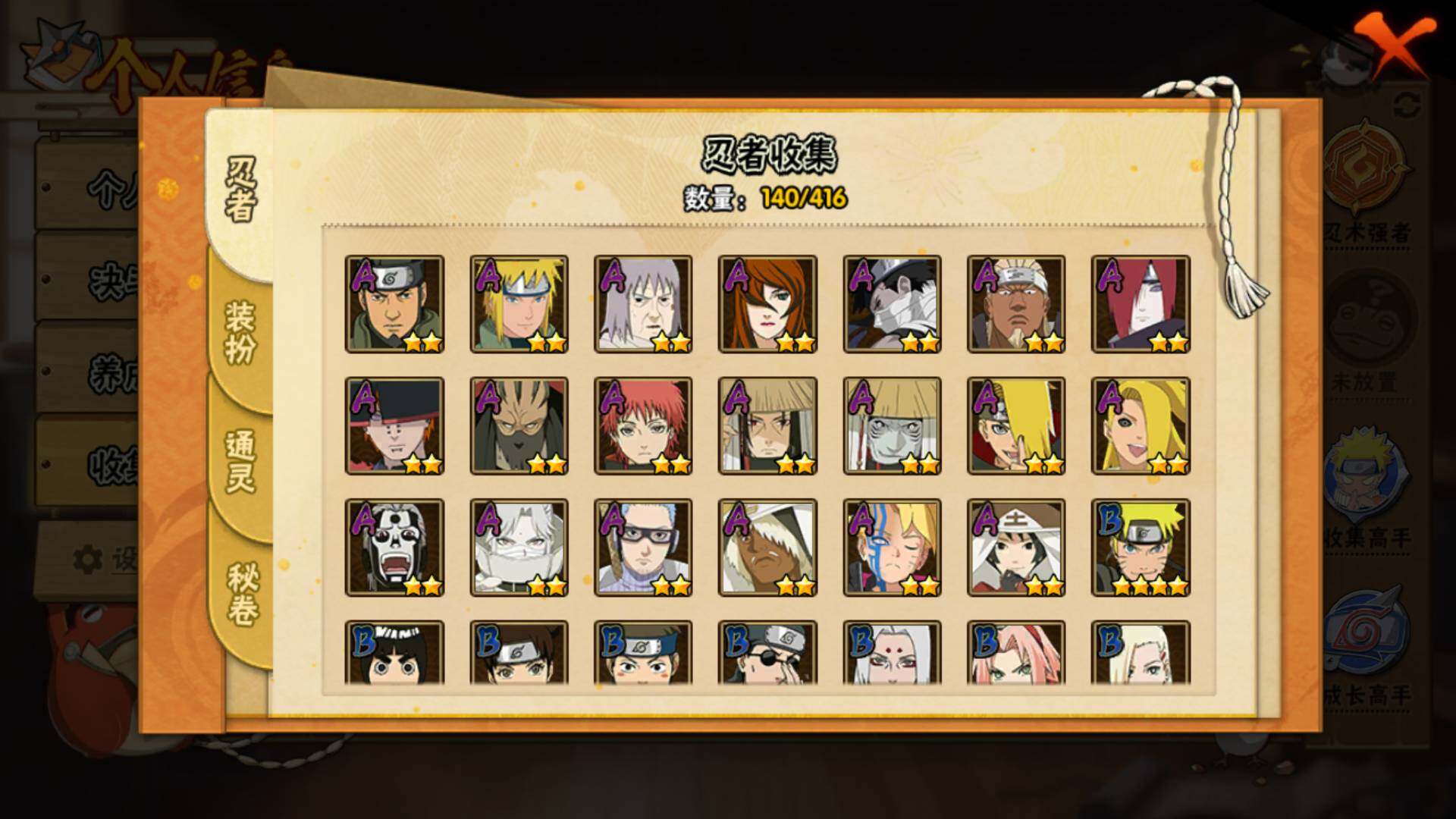Select red-haired Nagato portrait in first row
1456x819 pixels.
point(1141,304)
